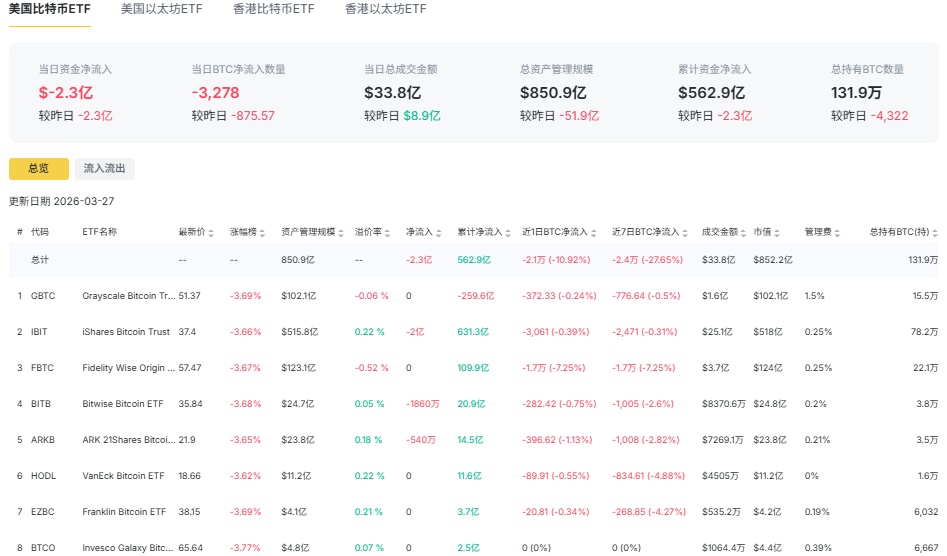Click 总持有BTC数量 value 131.9万
Screen dimensions: 947x556
856,93
